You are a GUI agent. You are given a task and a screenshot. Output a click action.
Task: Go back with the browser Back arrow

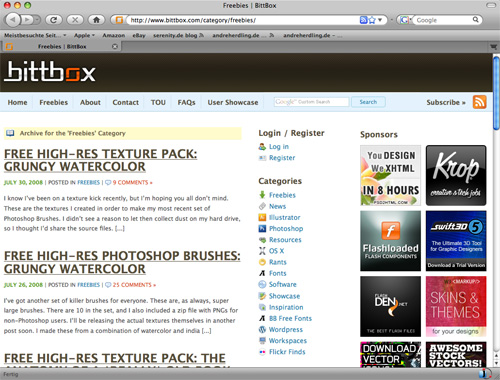[x=13, y=20]
